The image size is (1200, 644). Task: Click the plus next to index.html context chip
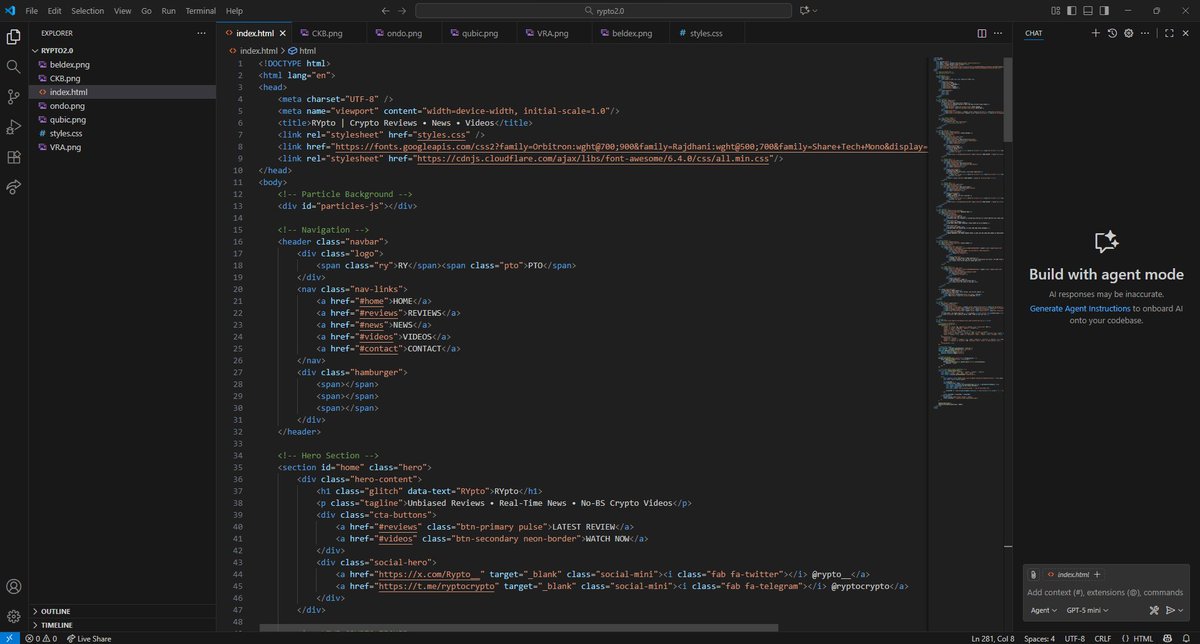pyautogui.click(x=1098, y=575)
